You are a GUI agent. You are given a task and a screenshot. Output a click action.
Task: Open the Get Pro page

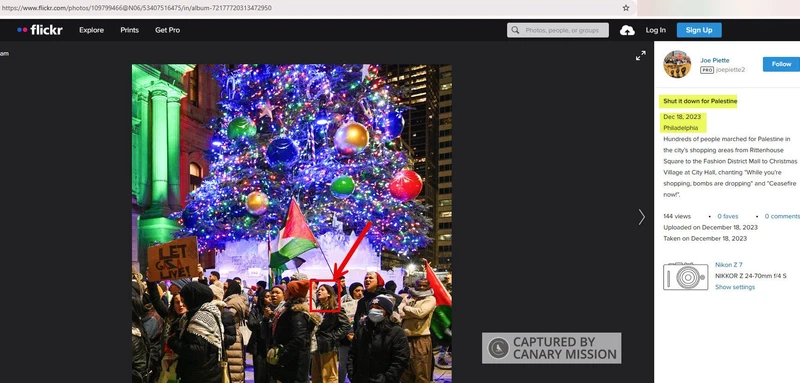pyautogui.click(x=167, y=30)
